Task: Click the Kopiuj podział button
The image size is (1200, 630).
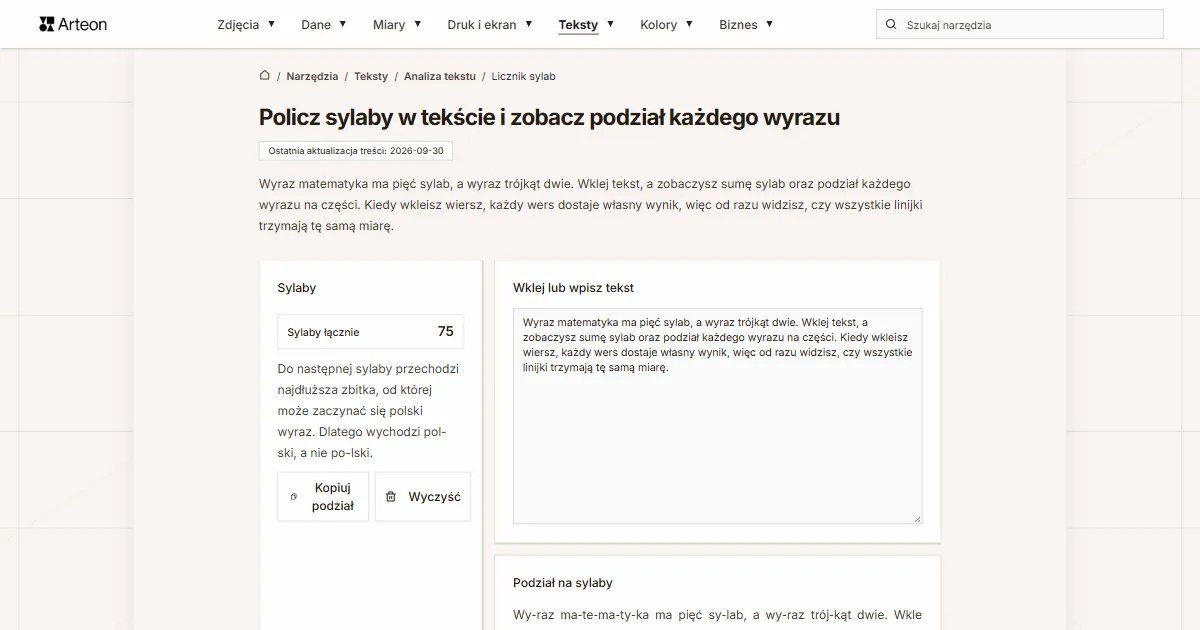Action: click(x=323, y=497)
